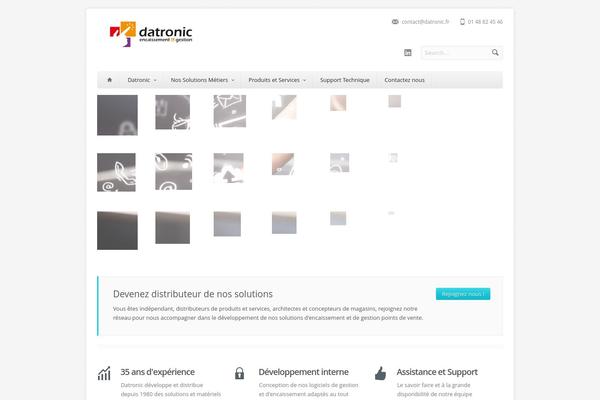Click the Devenez distributeur de nos solutions heading
This screenshot has width=600, height=400.
coord(193,294)
